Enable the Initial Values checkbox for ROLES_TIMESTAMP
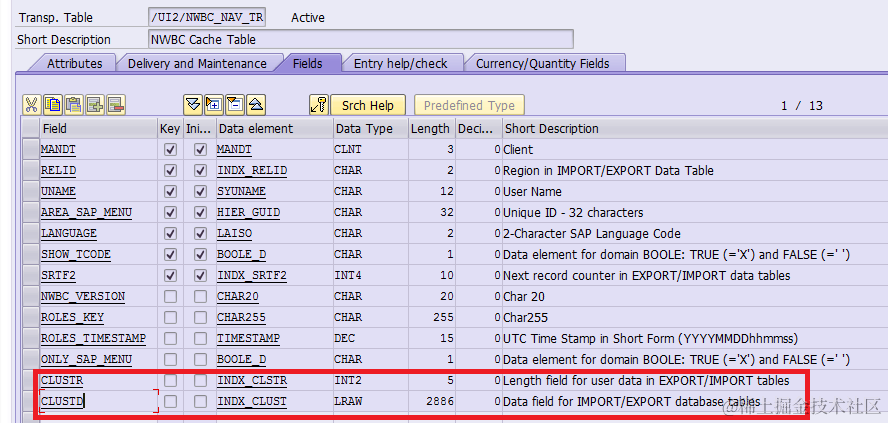This screenshot has width=888, height=423. click(200, 338)
